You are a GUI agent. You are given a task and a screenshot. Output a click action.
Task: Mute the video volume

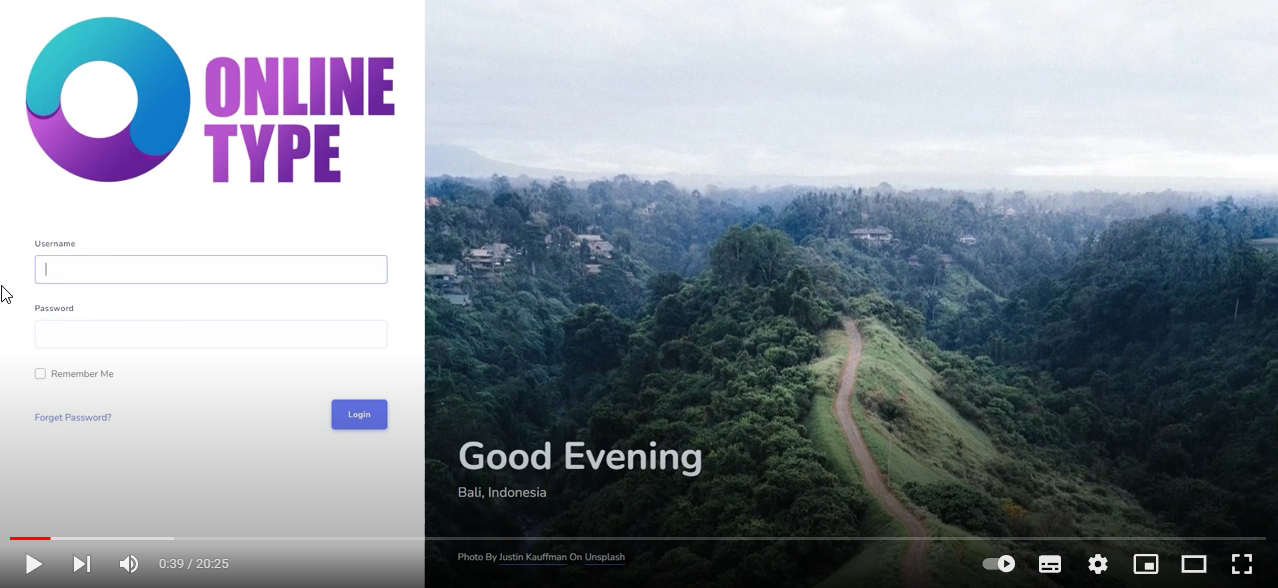pyautogui.click(x=129, y=564)
